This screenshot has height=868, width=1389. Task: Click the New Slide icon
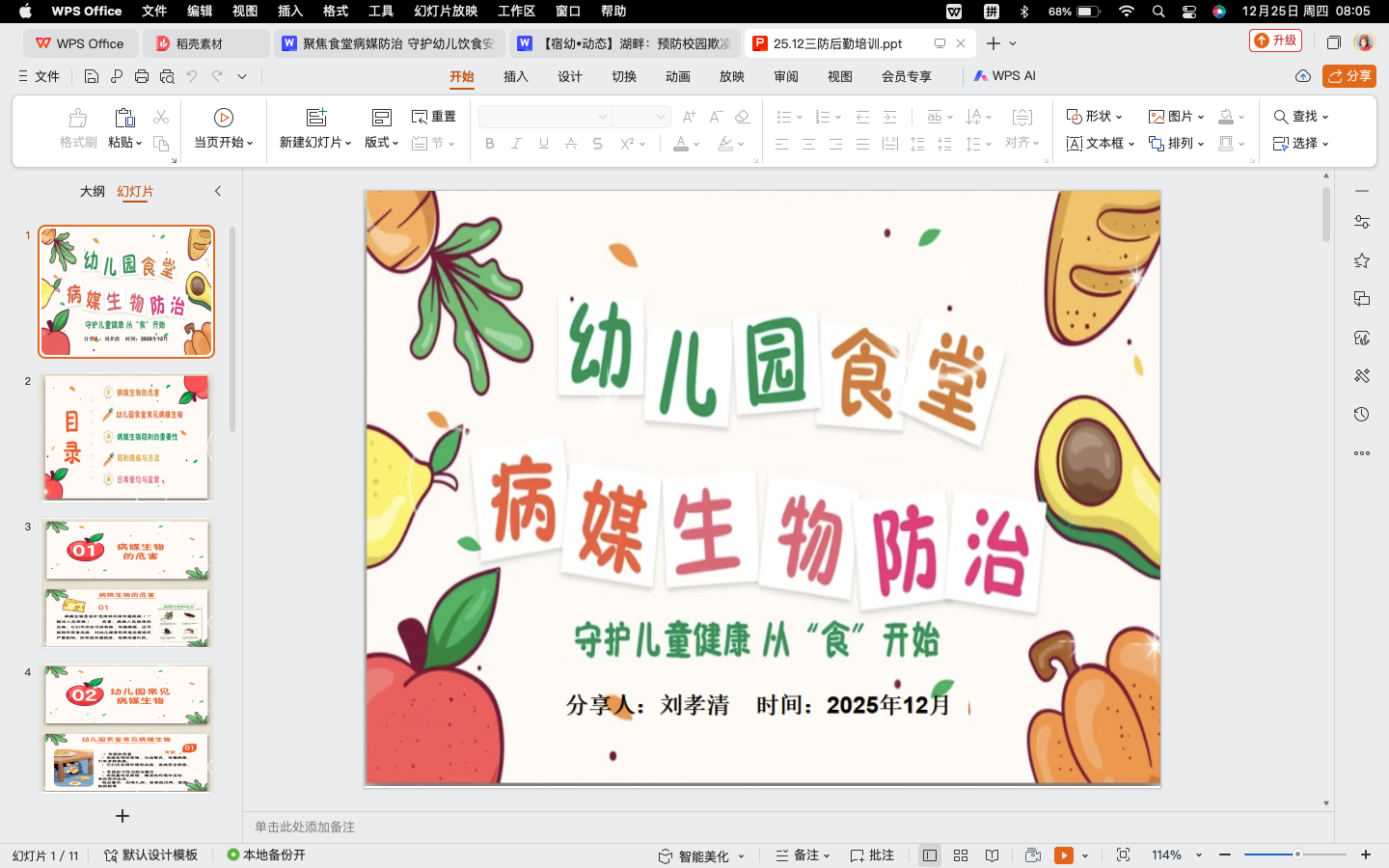pos(316,117)
